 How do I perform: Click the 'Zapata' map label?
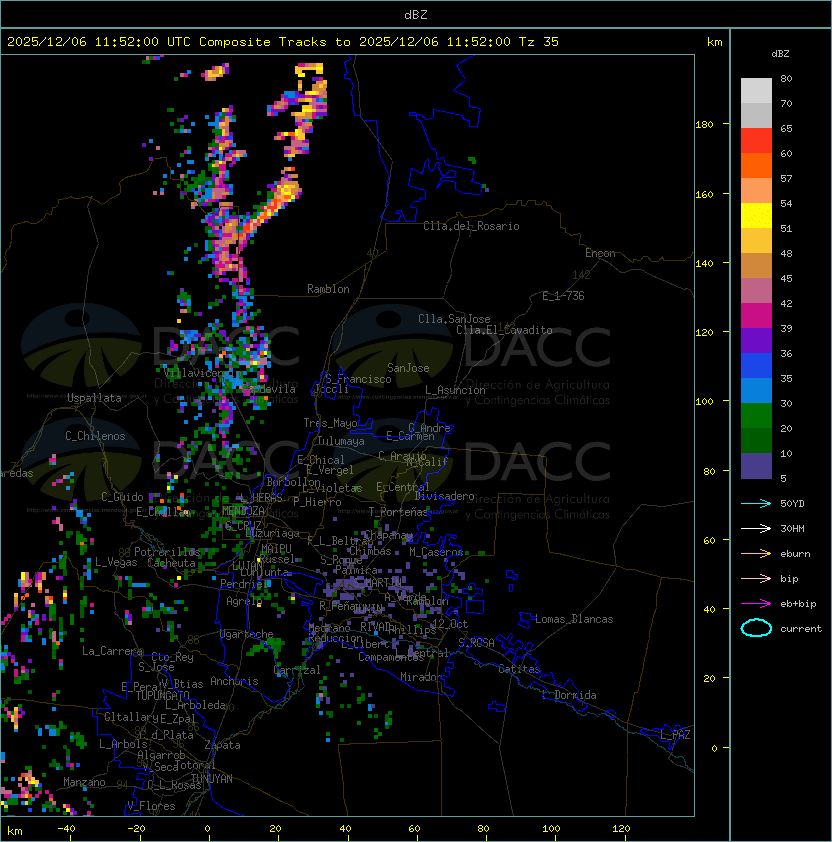(222, 745)
